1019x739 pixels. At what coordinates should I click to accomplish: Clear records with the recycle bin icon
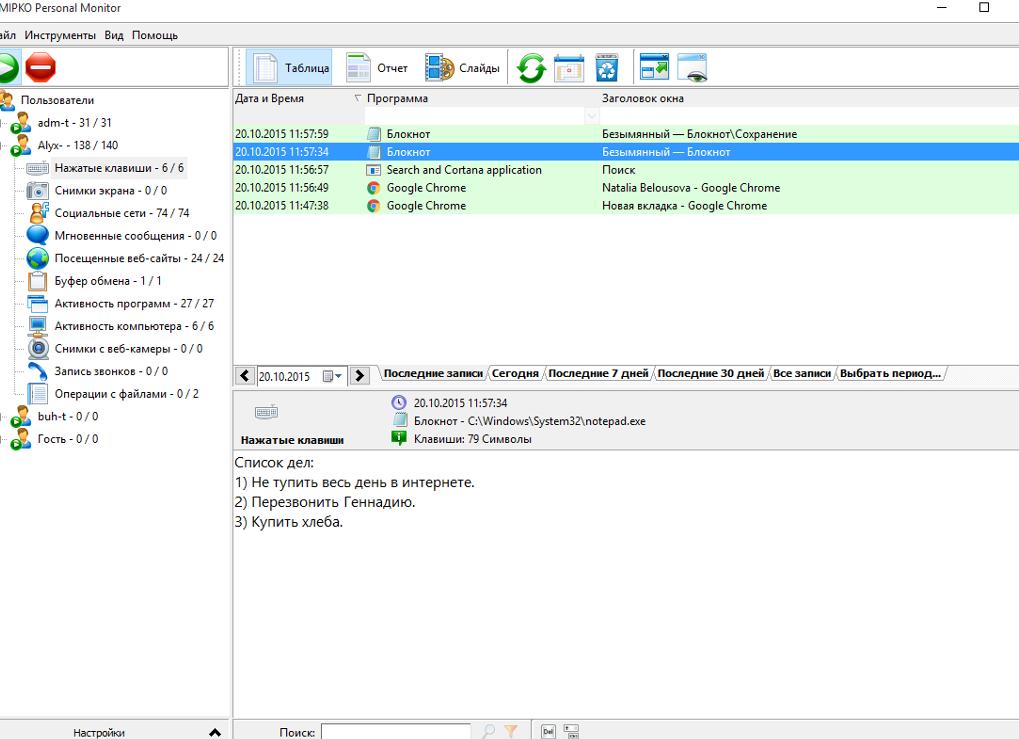pyautogui.click(x=606, y=68)
